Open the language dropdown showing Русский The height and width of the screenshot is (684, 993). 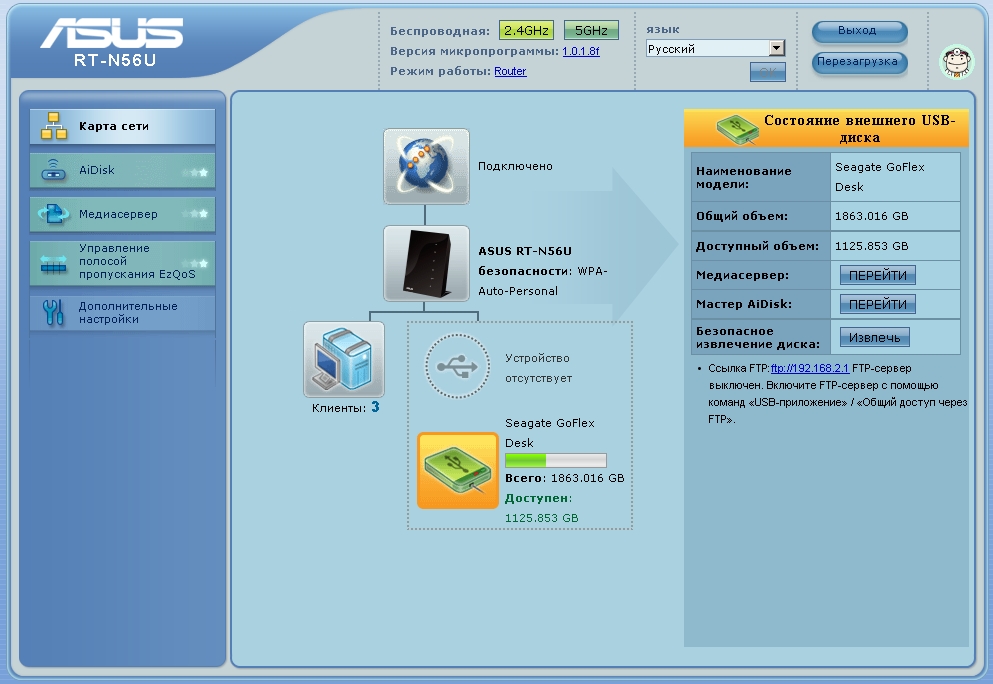[x=715, y=48]
